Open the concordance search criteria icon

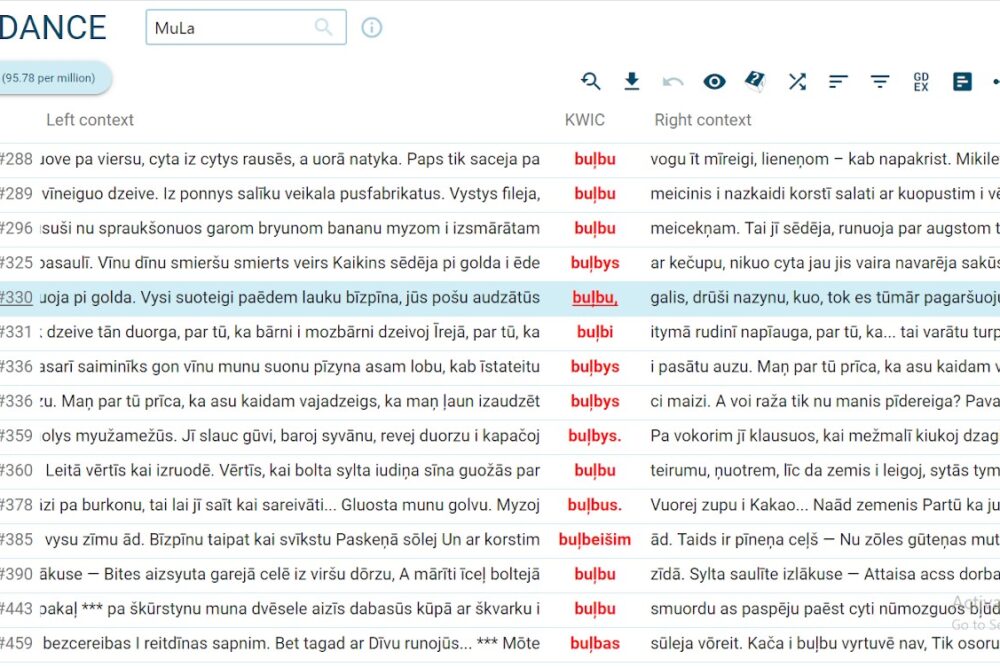(591, 82)
